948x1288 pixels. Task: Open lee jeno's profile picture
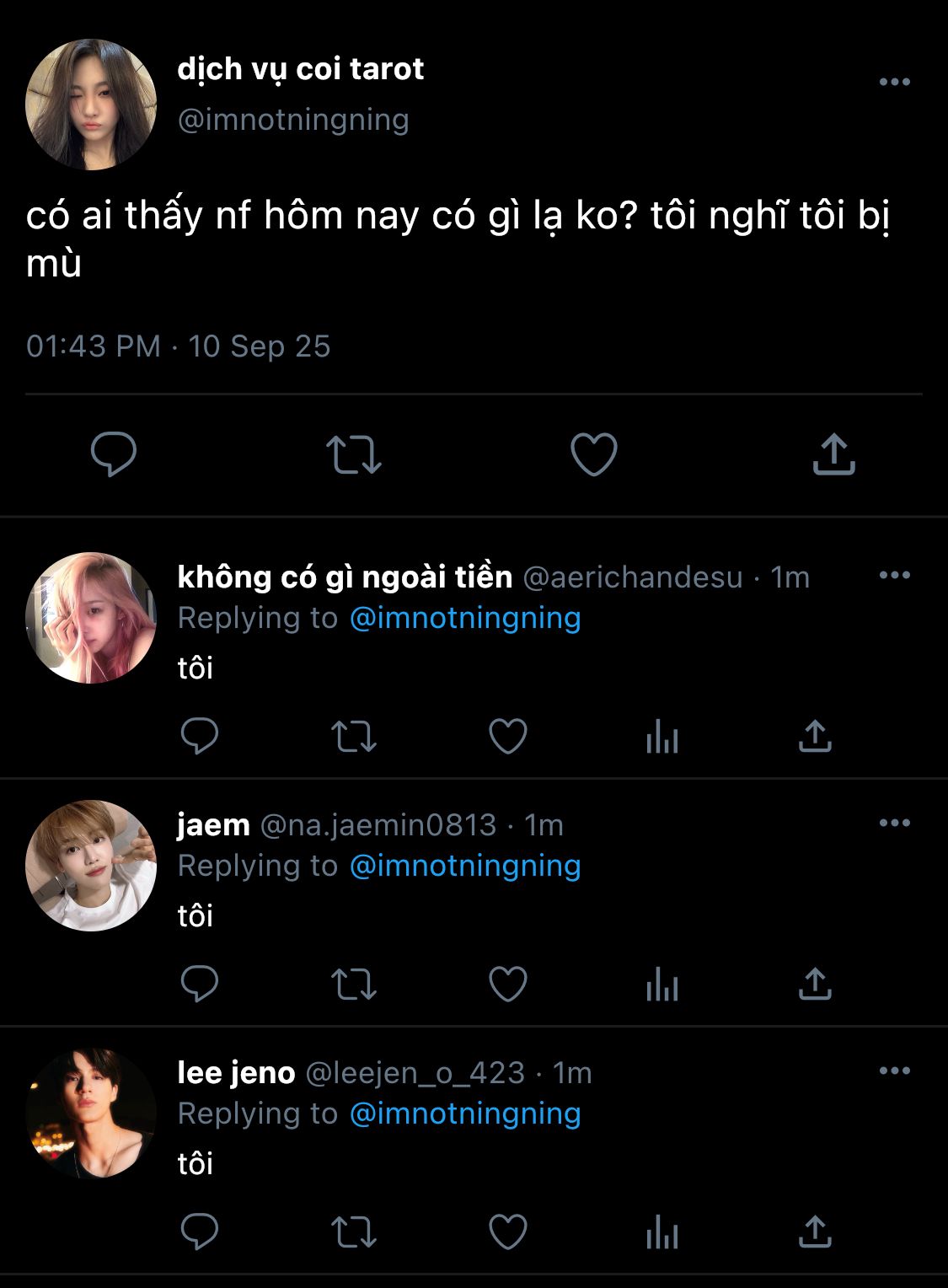tap(91, 1113)
